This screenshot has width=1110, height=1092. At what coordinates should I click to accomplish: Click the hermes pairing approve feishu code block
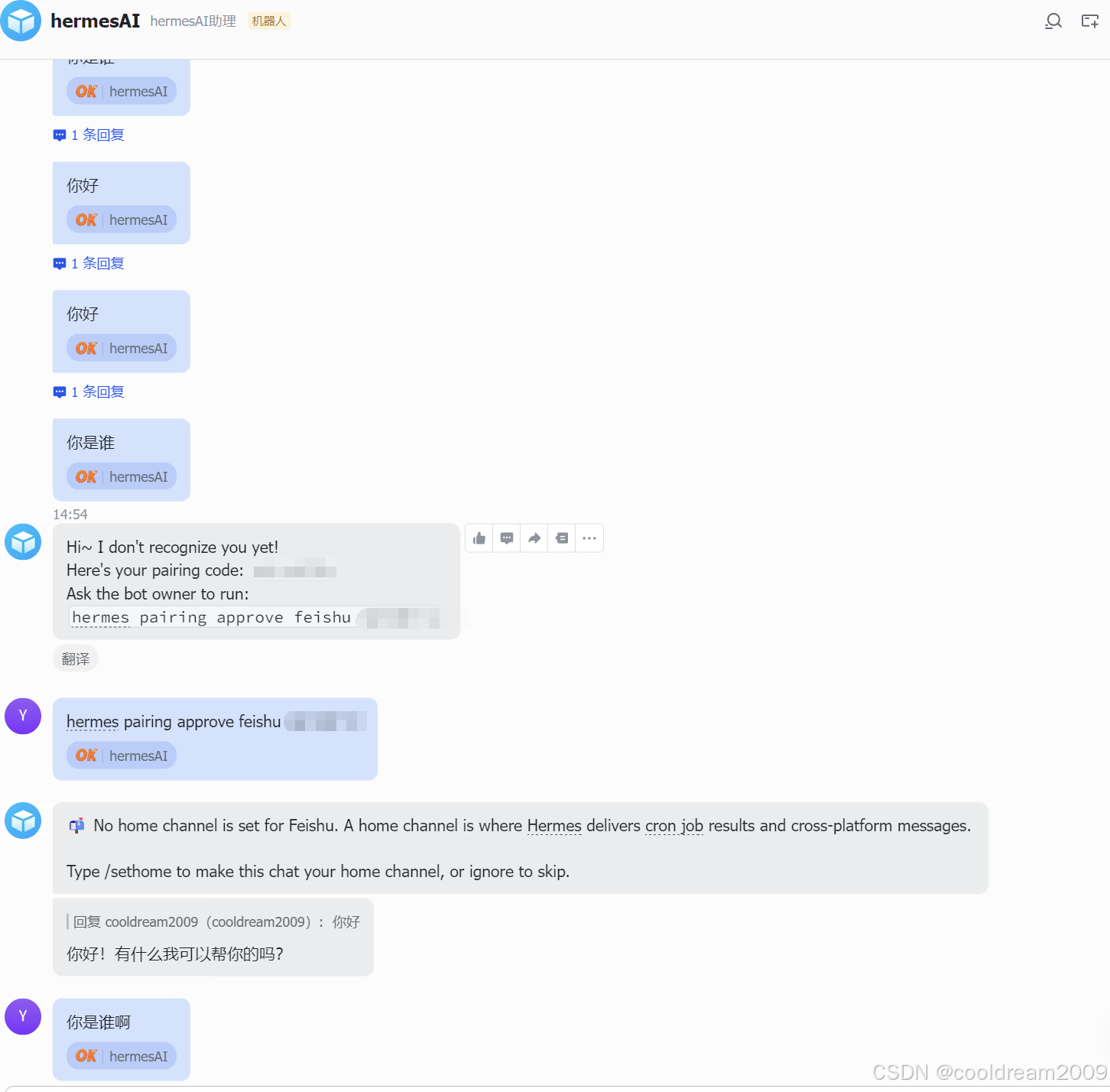pos(255,617)
